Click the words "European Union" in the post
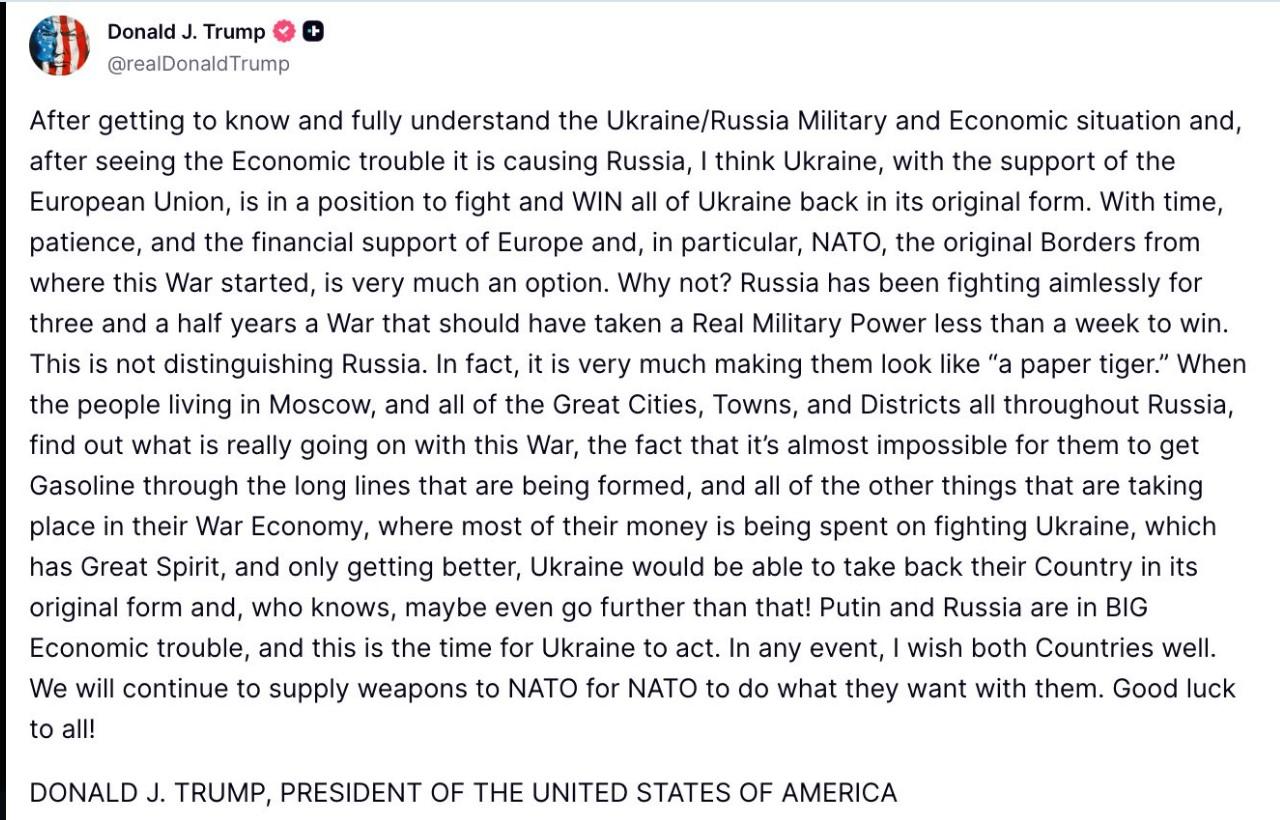 coord(126,202)
